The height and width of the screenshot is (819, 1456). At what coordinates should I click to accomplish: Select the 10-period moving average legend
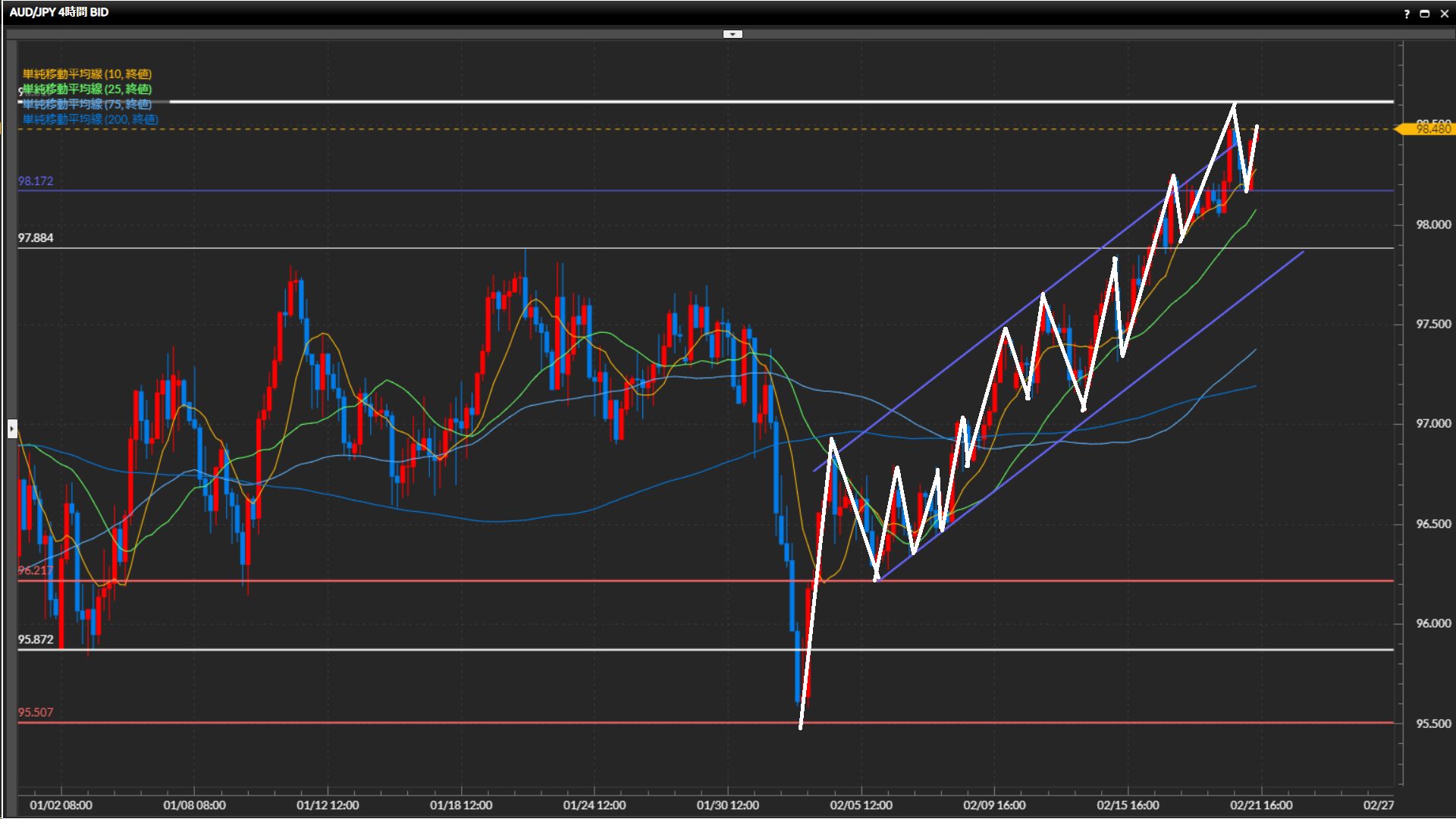(x=87, y=74)
